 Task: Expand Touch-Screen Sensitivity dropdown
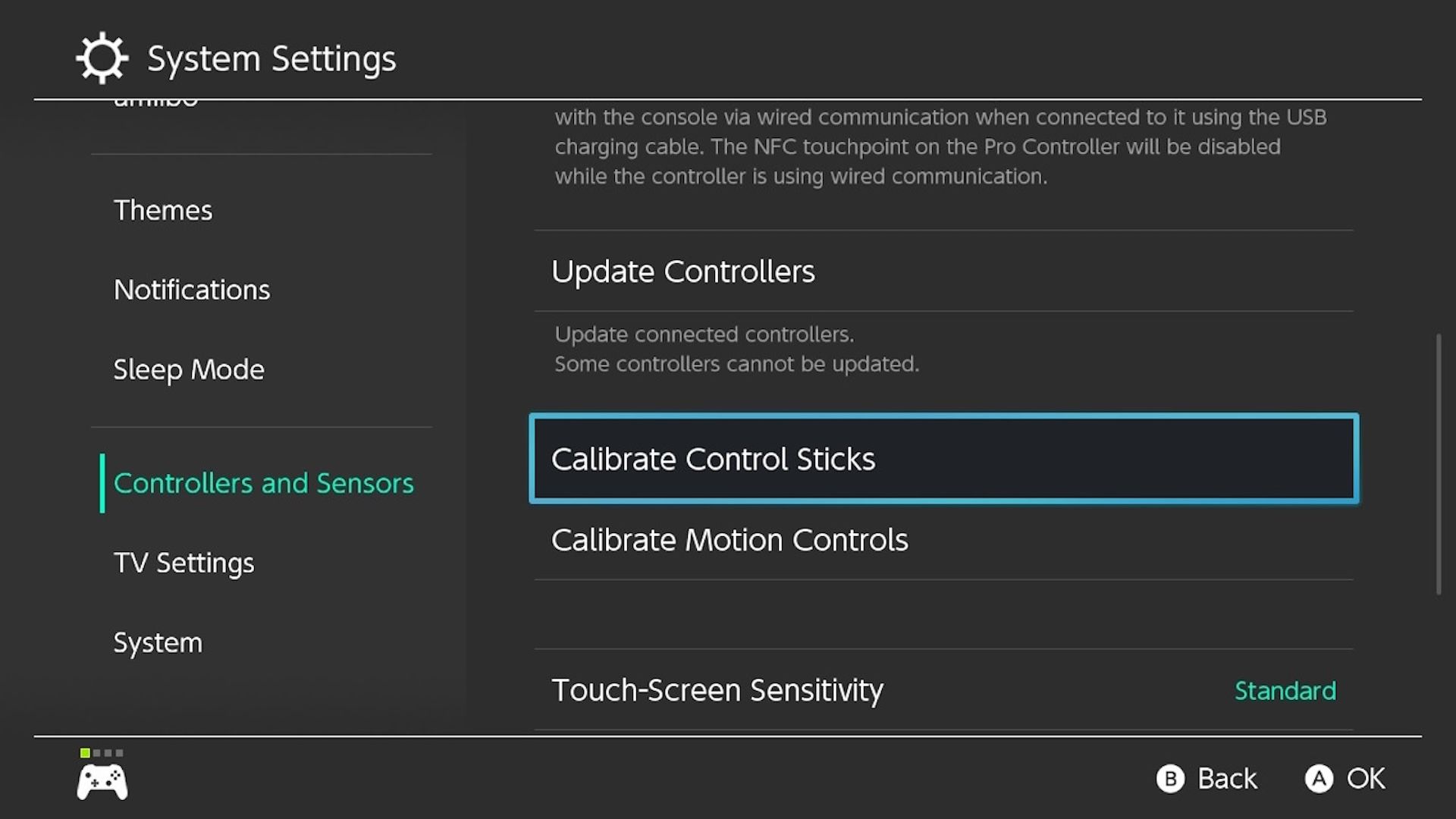[1285, 690]
